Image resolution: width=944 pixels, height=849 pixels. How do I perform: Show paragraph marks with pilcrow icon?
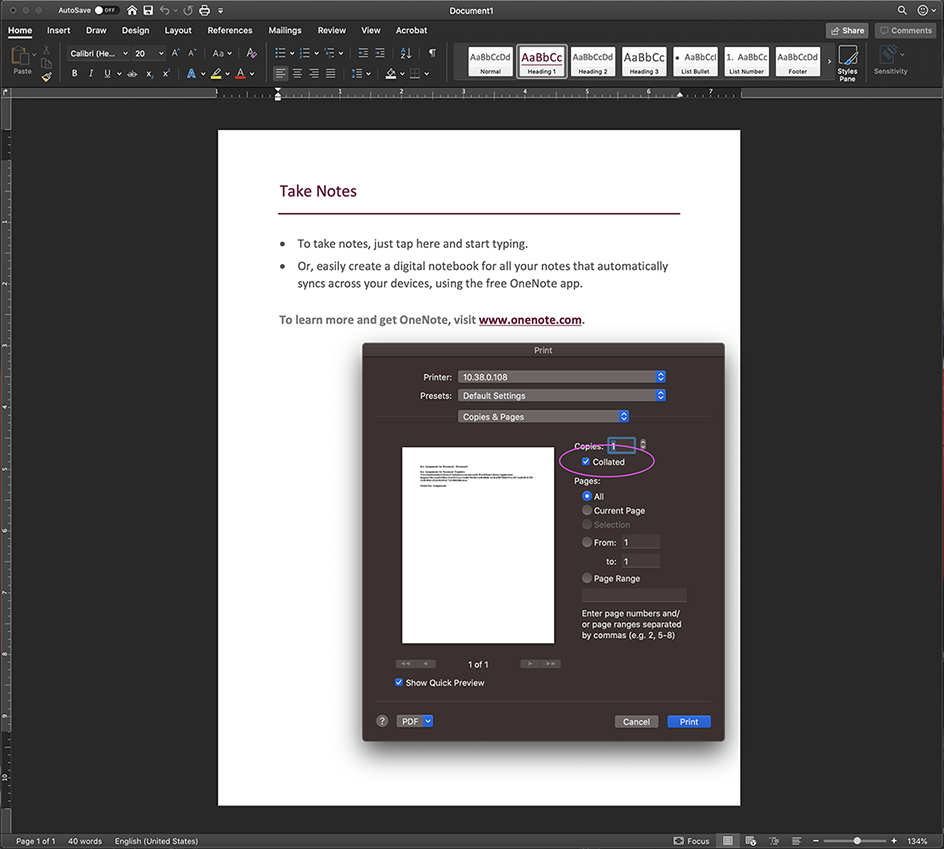pyautogui.click(x=432, y=53)
